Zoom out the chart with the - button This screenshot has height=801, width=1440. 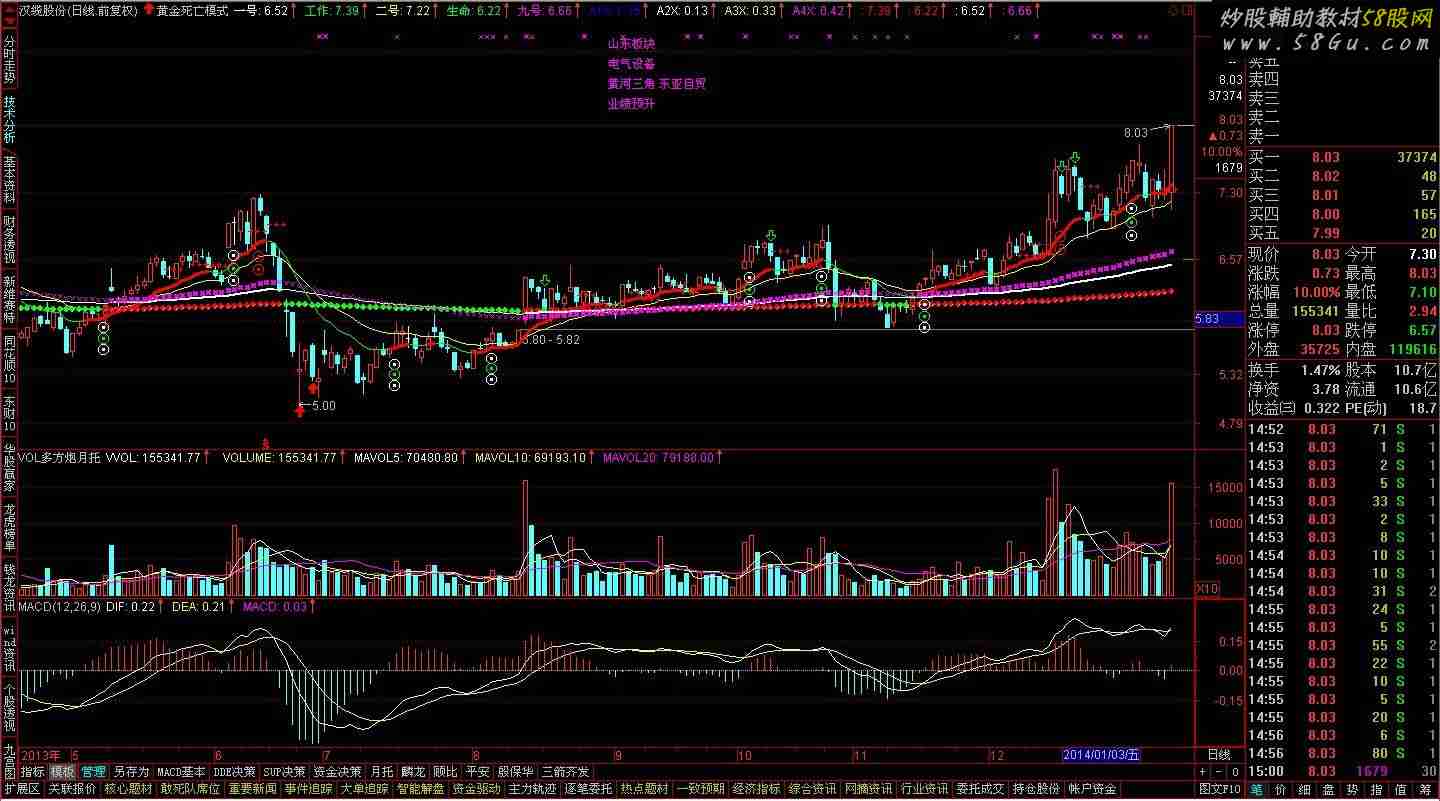pos(1218,772)
